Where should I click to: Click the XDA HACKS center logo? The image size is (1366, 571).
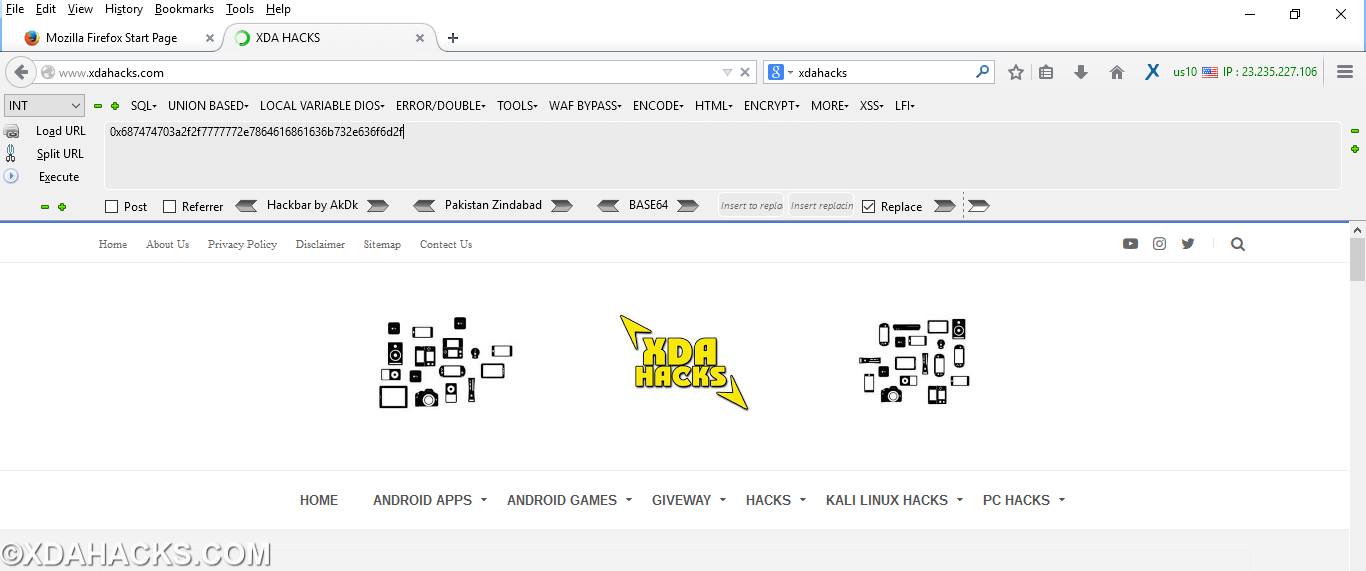[x=685, y=362]
